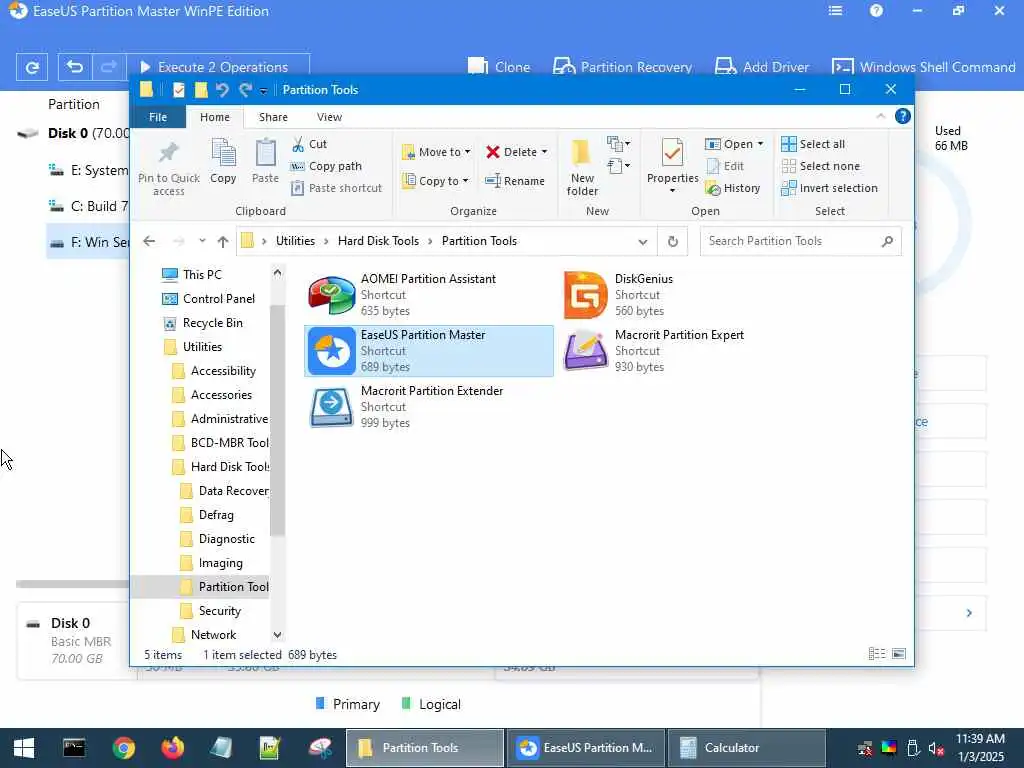Click the Cut scissors icon
Viewport: 1024px width, 768px height.
click(x=298, y=144)
